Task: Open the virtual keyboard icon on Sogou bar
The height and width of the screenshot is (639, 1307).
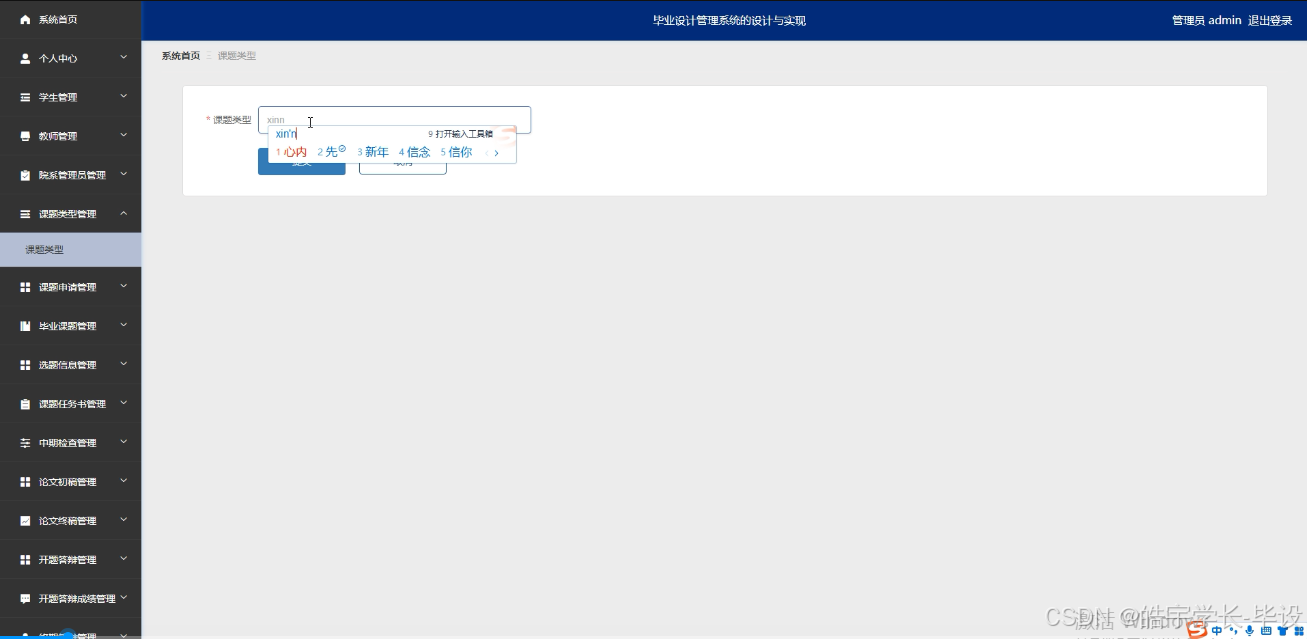Action: 1266,631
